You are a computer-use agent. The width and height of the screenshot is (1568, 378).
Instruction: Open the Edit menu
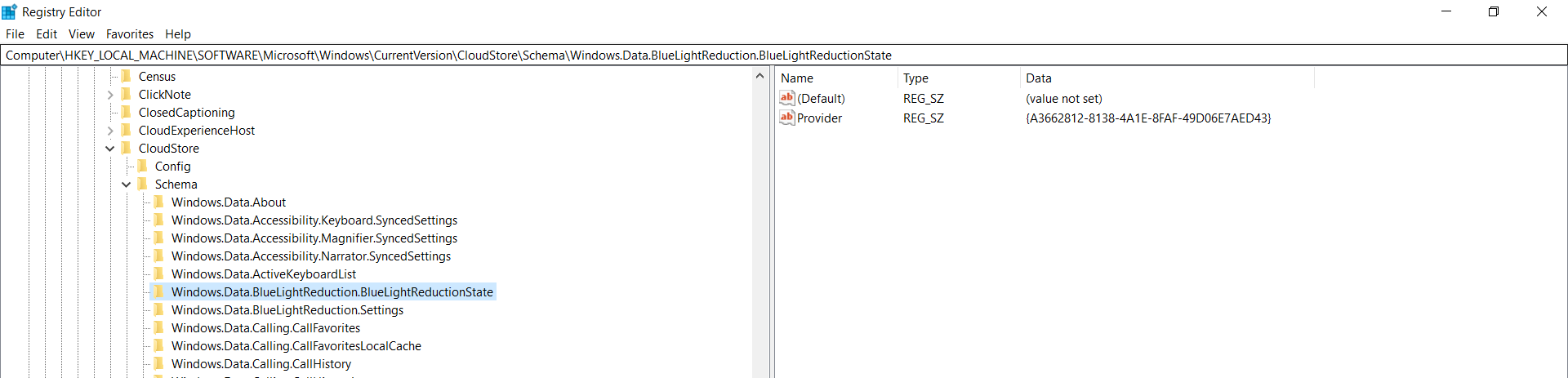[x=47, y=34]
